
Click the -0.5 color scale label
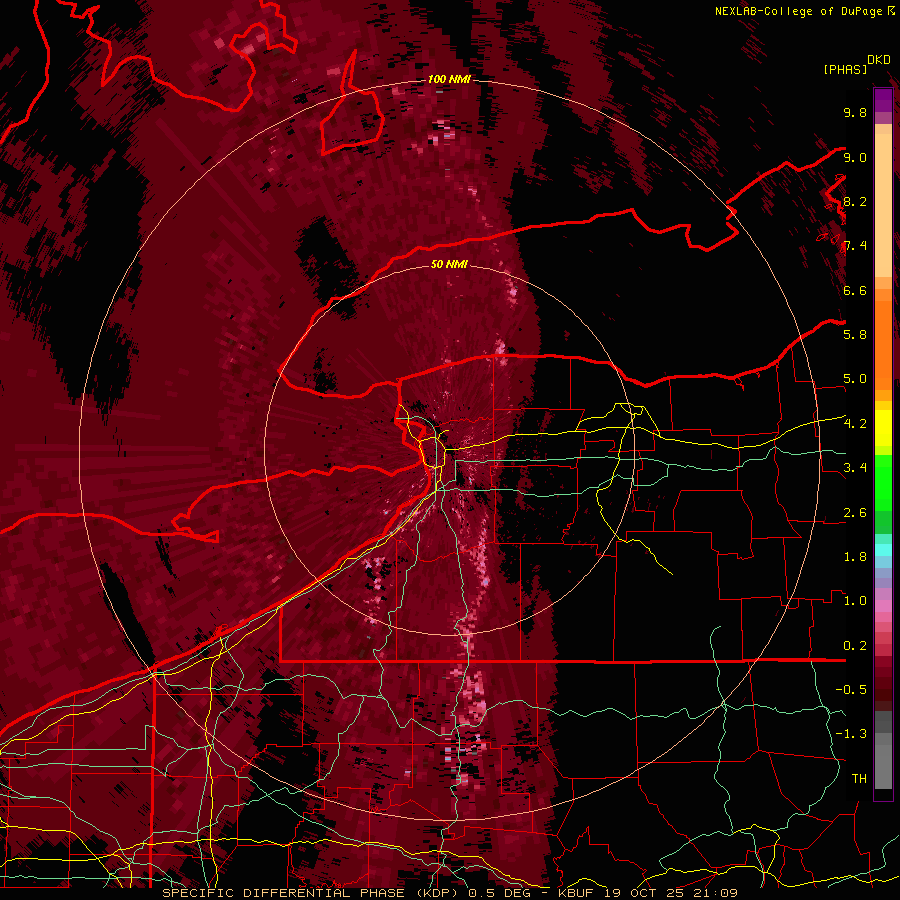851,690
